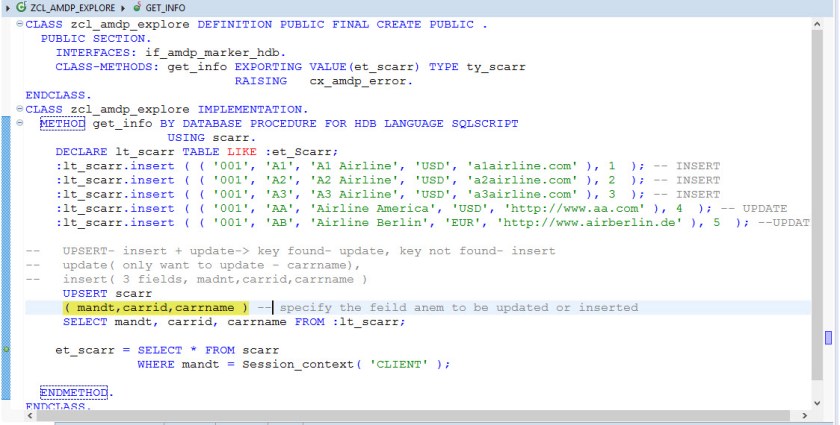Click 'Airline Berlin' string literal
The width and height of the screenshot is (840, 425).
pyautogui.click(x=373, y=222)
